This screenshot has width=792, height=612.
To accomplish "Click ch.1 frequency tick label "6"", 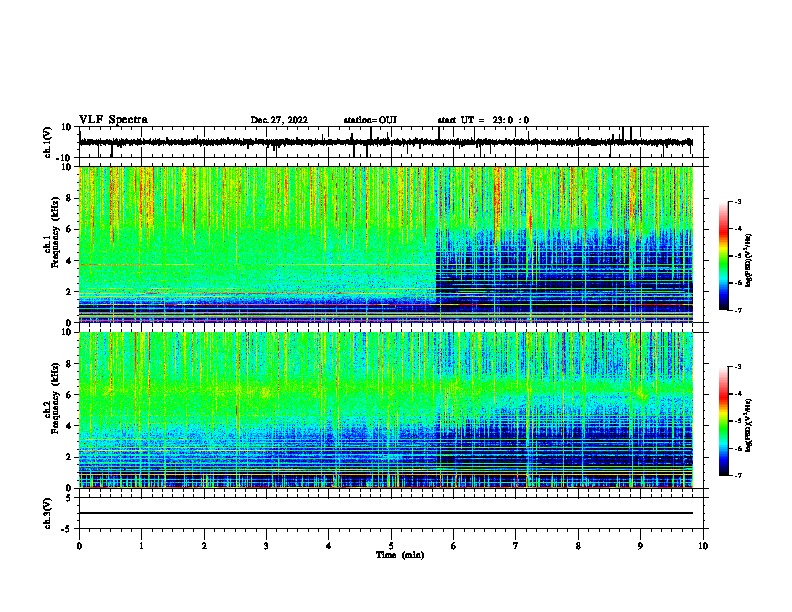I will [69, 230].
